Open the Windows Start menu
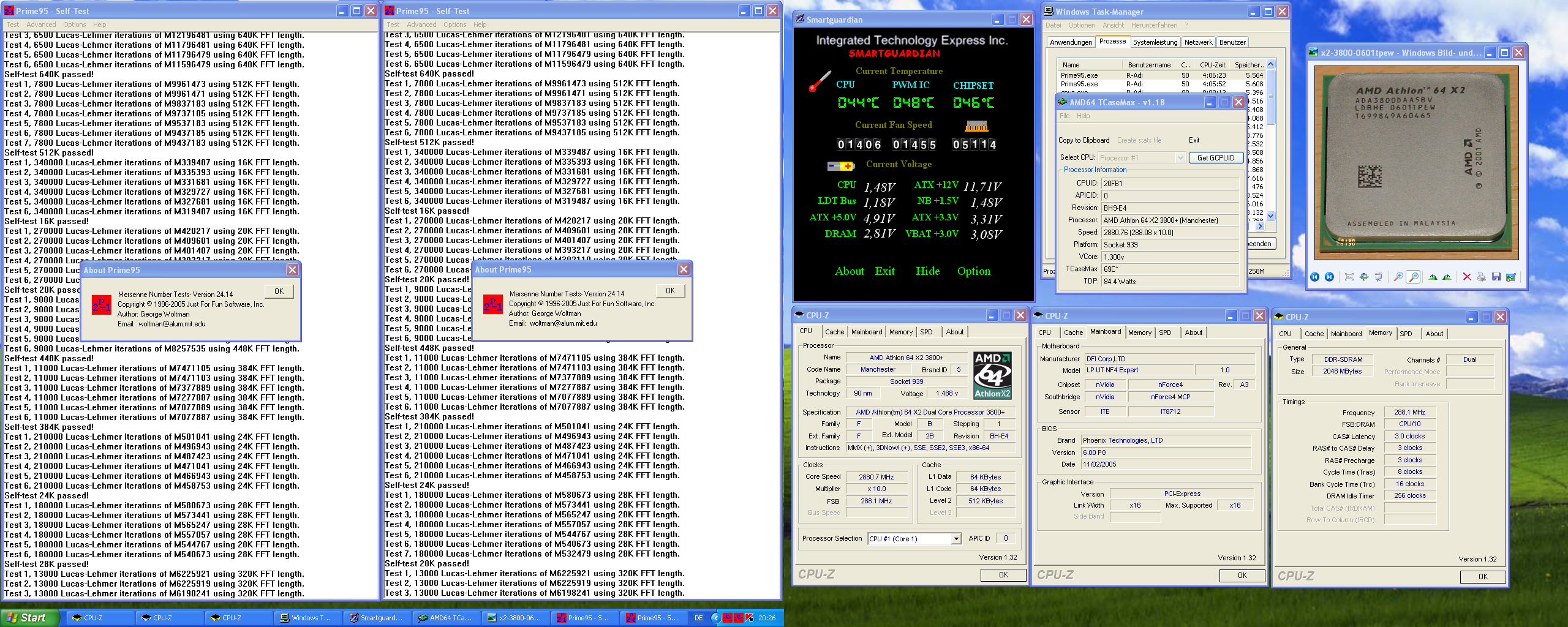Screen dimensions: 1568x627 click(30, 618)
